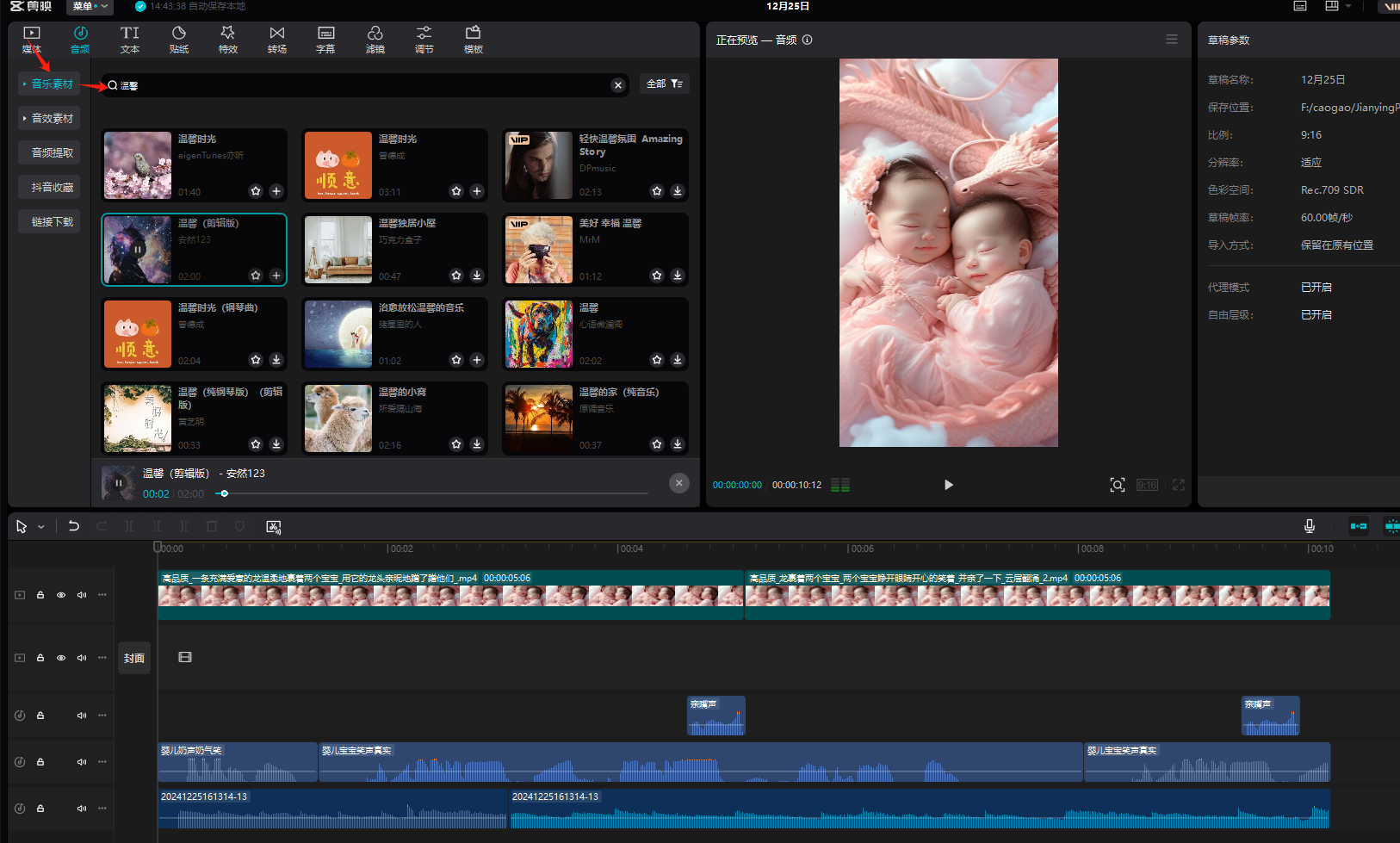1400x843 pixels.
Task: Favorite the 温馨时光 track by eigenTunes
Action: (256, 191)
